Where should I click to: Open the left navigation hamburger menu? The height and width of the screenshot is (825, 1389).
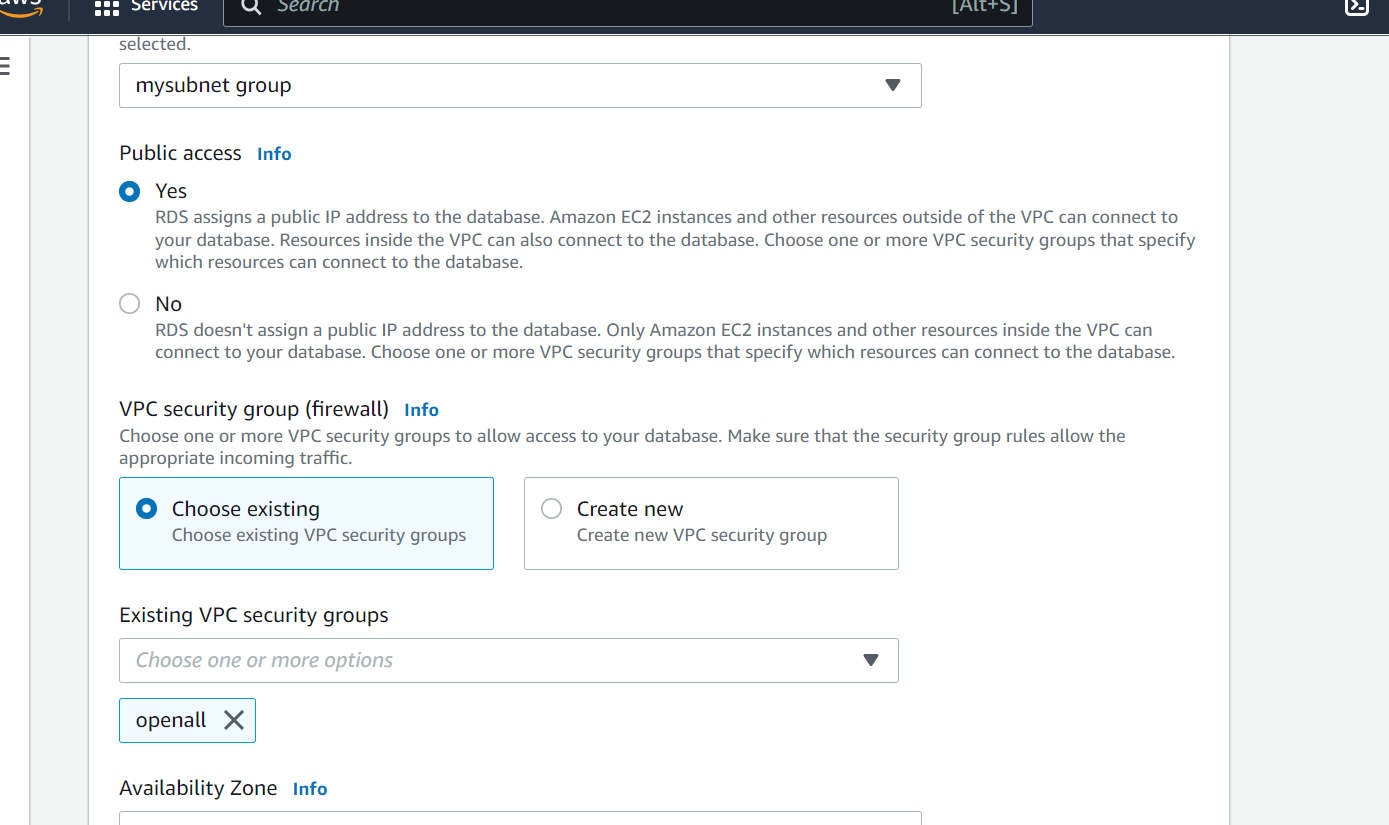pyautogui.click(x=6, y=65)
